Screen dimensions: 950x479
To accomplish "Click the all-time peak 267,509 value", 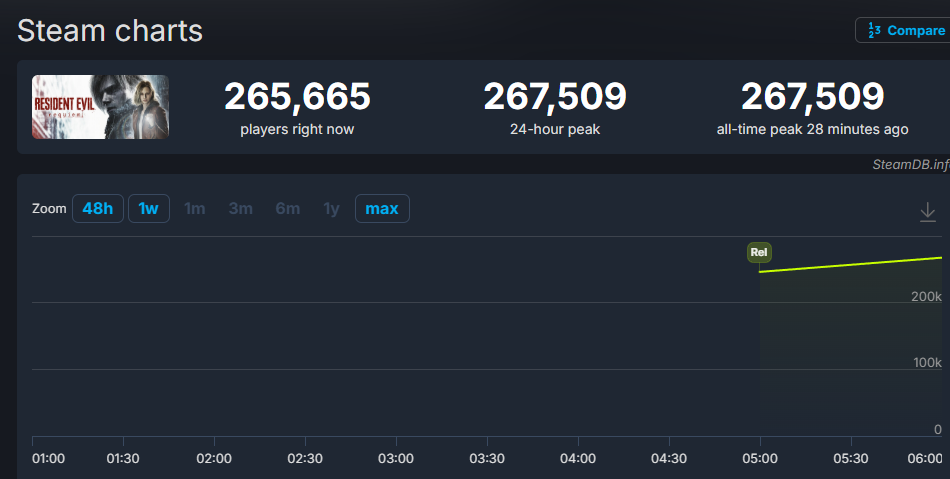I will tap(812, 97).
